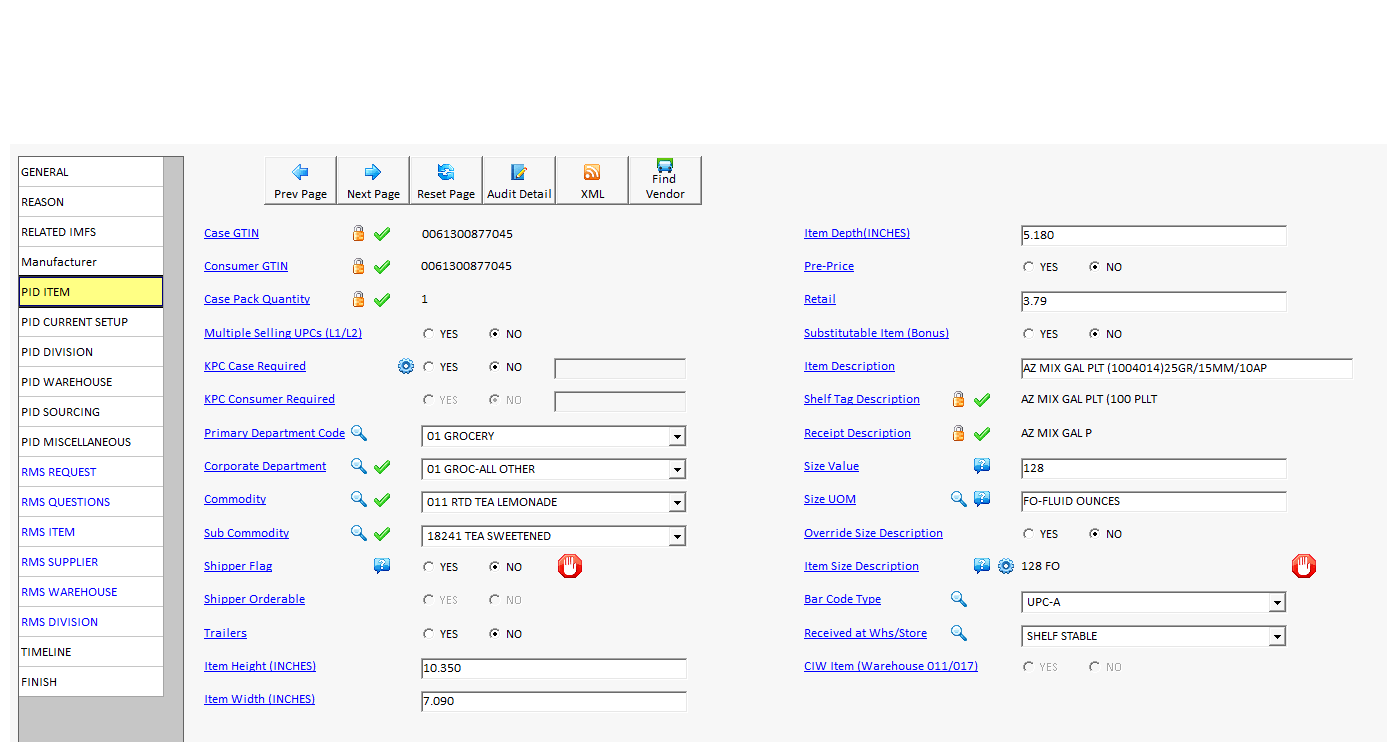Screen dimensions: 1387x742
Task: Click the search magnifier for Commodity
Action: tap(358, 499)
